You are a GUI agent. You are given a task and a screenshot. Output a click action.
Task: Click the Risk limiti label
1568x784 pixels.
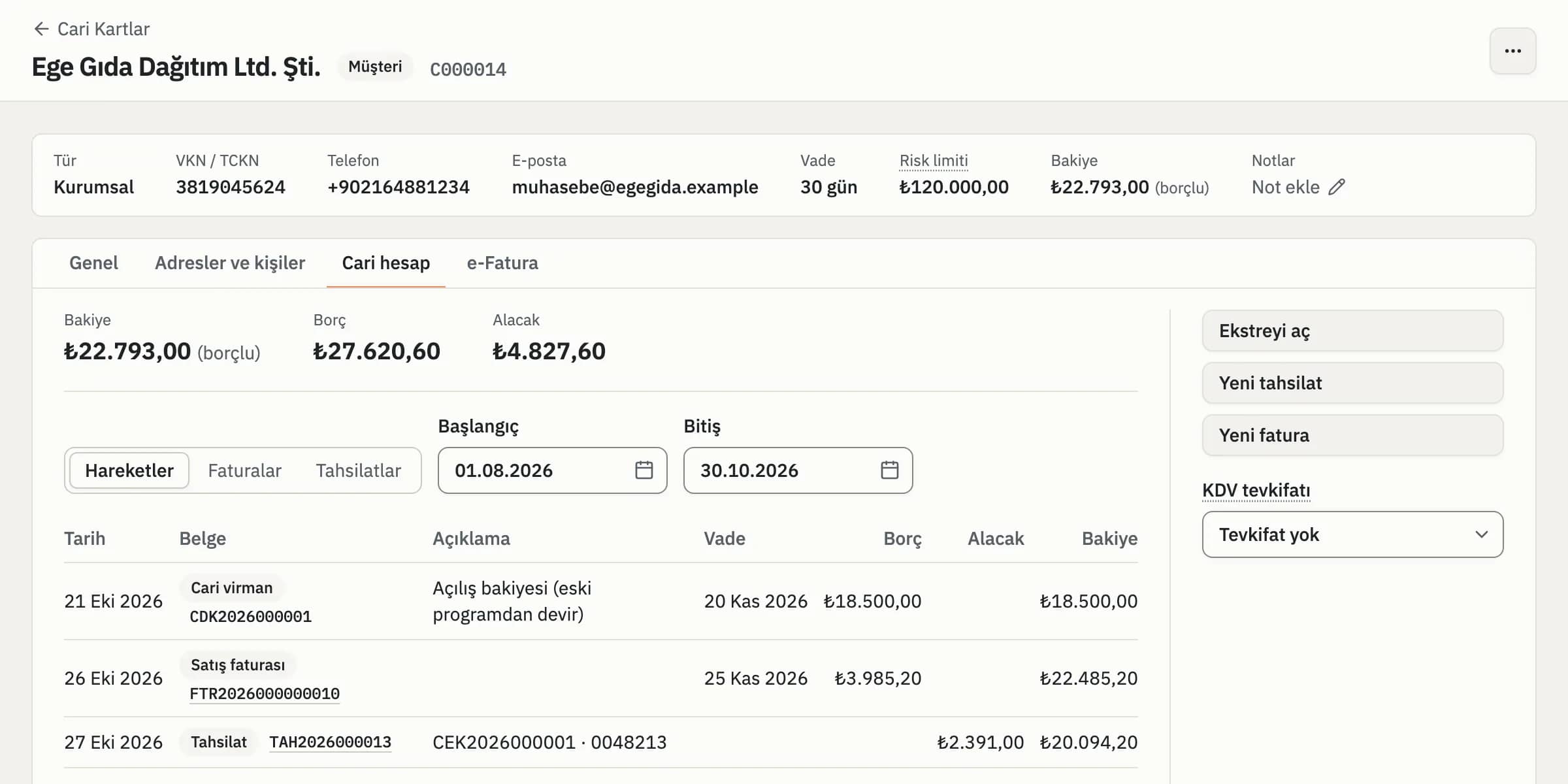[934, 161]
